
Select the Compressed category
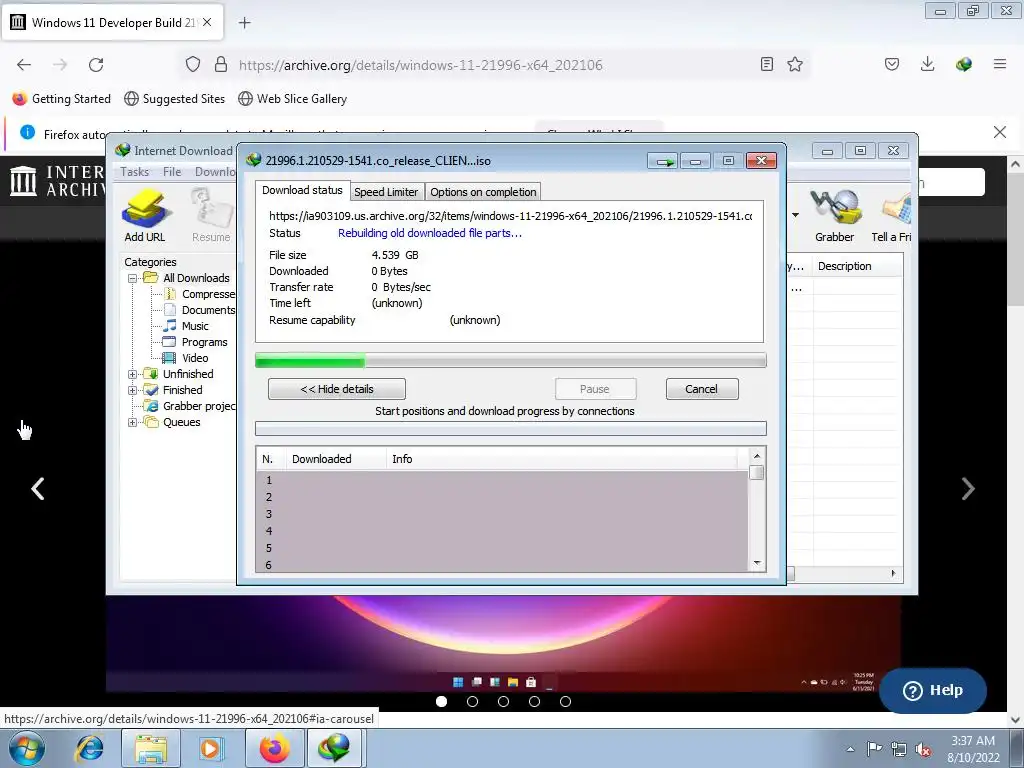point(199,294)
